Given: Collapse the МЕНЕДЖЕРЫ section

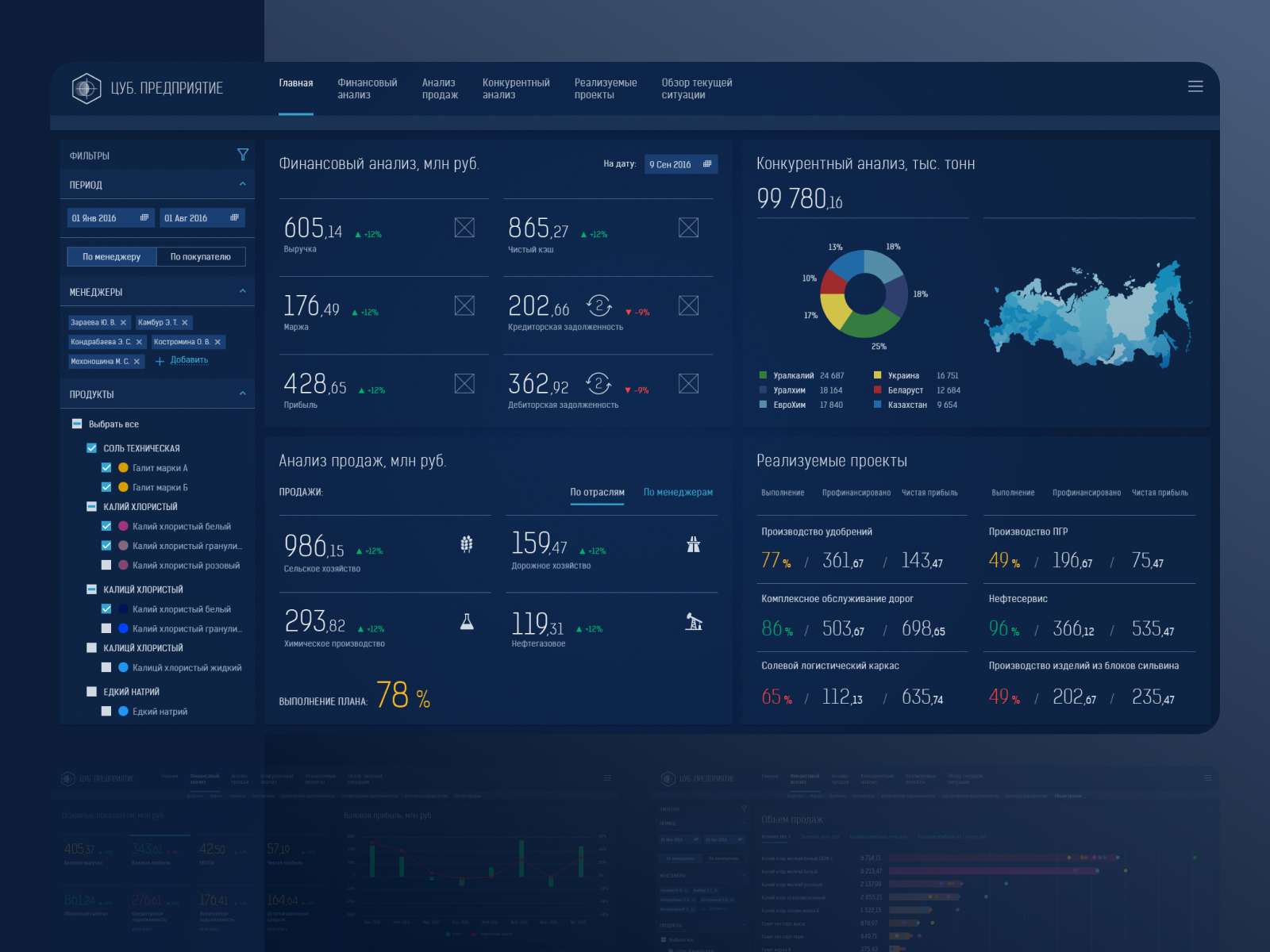Looking at the screenshot, I should [x=244, y=290].
